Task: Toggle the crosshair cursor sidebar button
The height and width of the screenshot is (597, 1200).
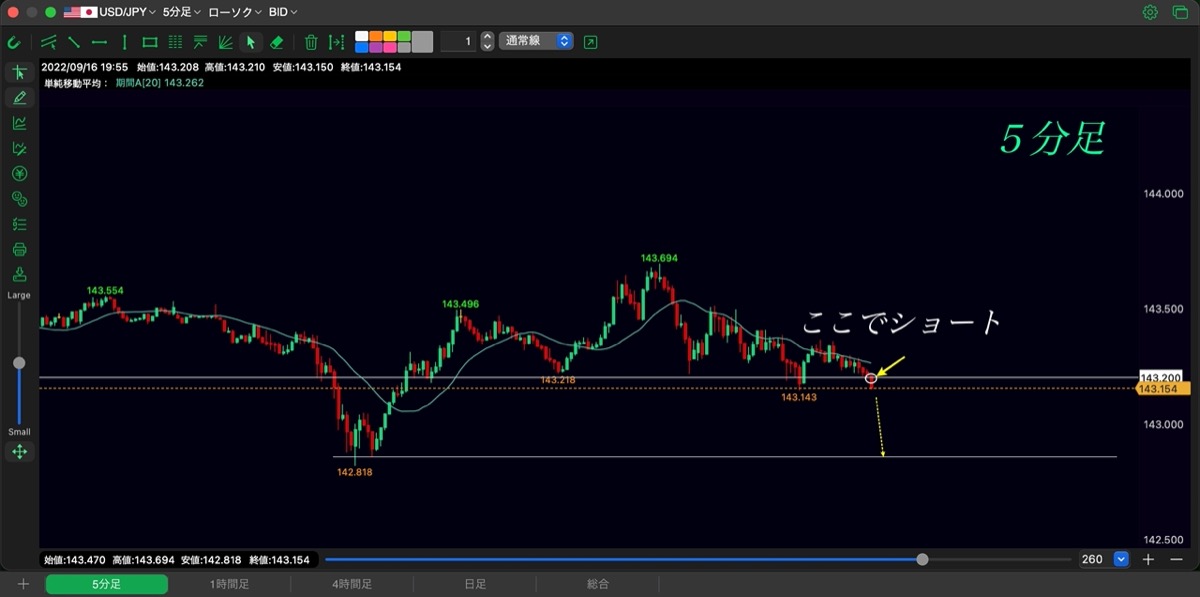Action: pos(19,72)
